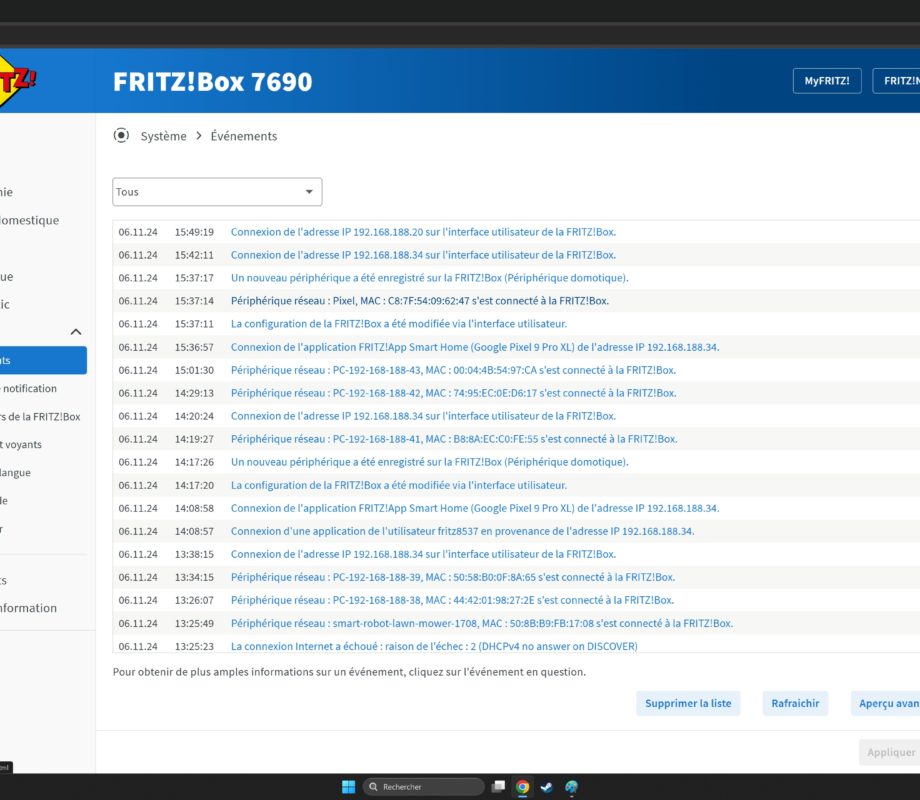Image resolution: width=920 pixels, height=800 pixels.
Task: Launch Steam from the taskbar
Action: pyautogui.click(x=546, y=787)
